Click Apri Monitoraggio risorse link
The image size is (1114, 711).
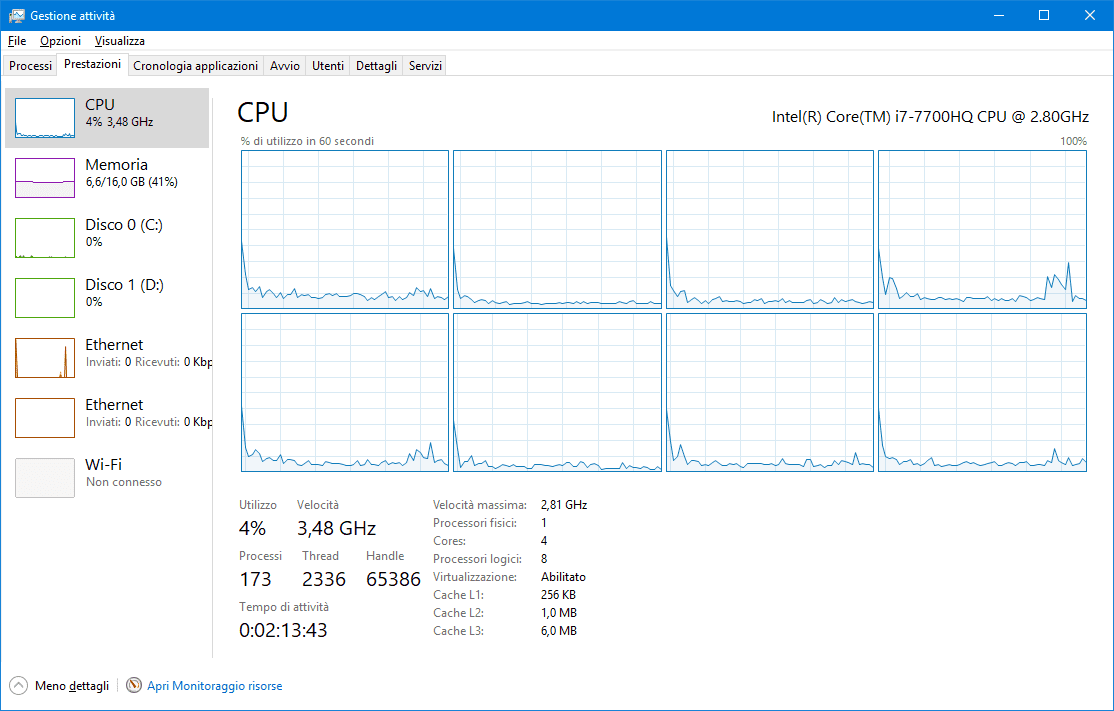(214, 686)
